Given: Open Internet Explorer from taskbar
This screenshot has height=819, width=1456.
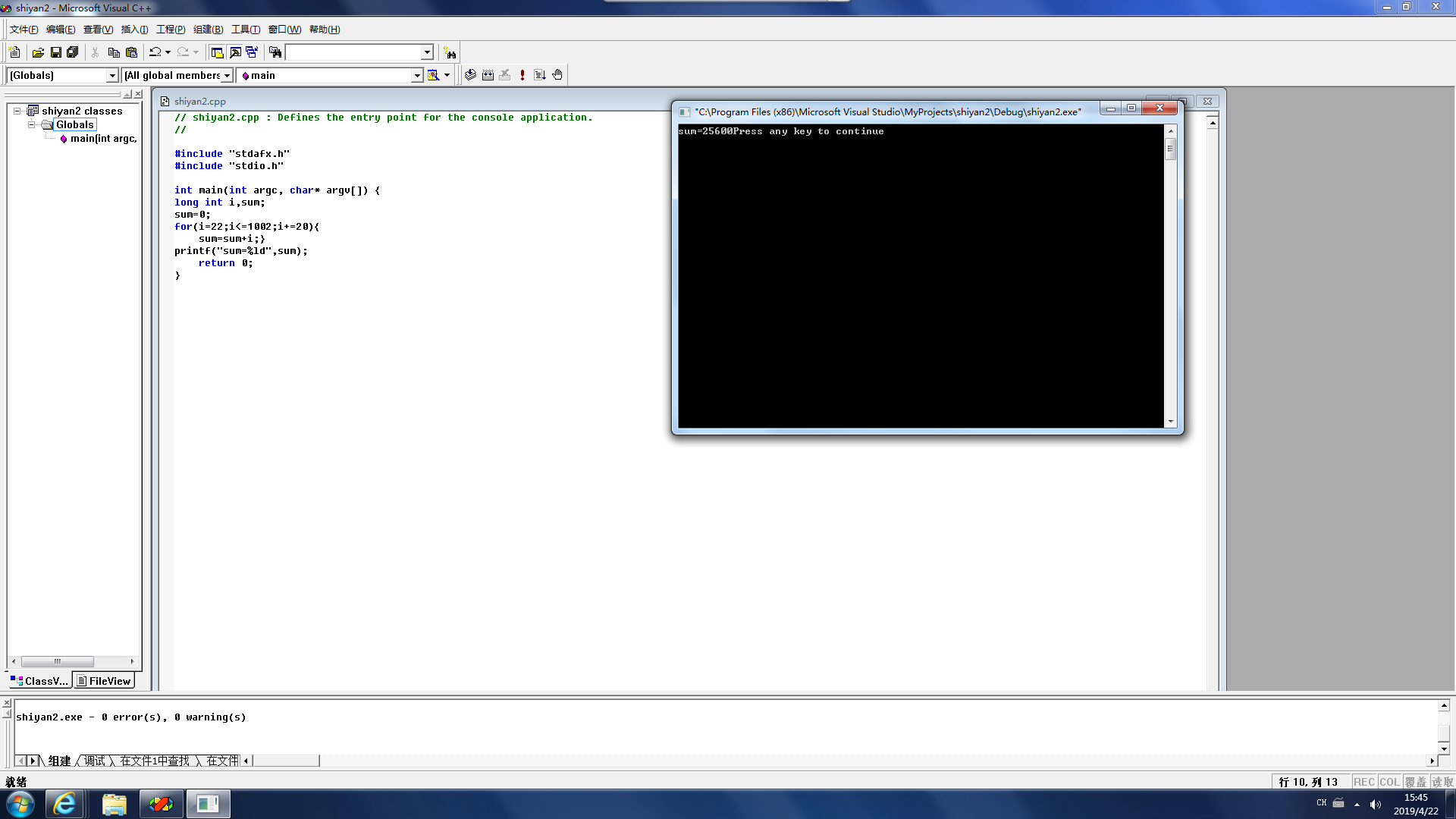Looking at the screenshot, I should pyautogui.click(x=64, y=804).
